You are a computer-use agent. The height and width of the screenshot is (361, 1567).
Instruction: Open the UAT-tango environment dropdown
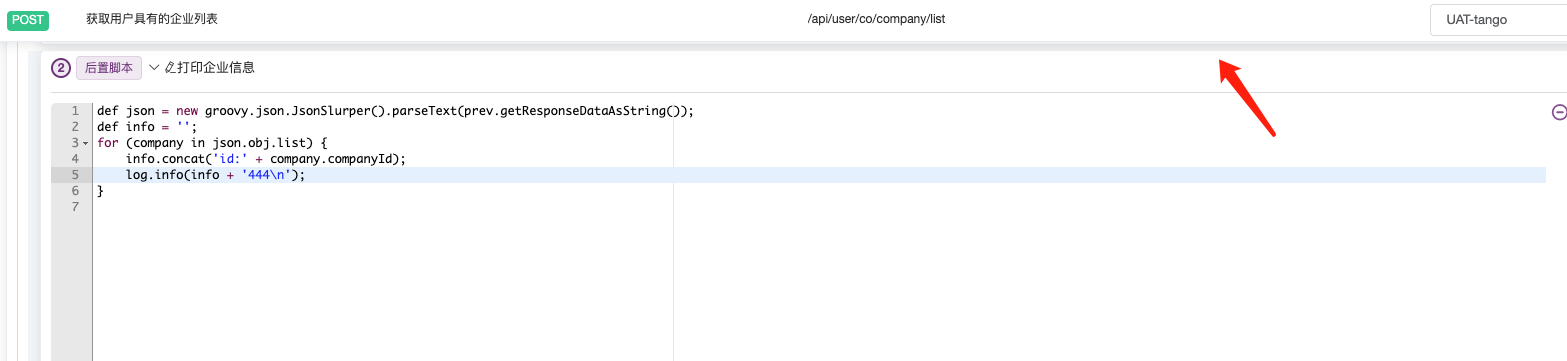click(x=1498, y=19)
